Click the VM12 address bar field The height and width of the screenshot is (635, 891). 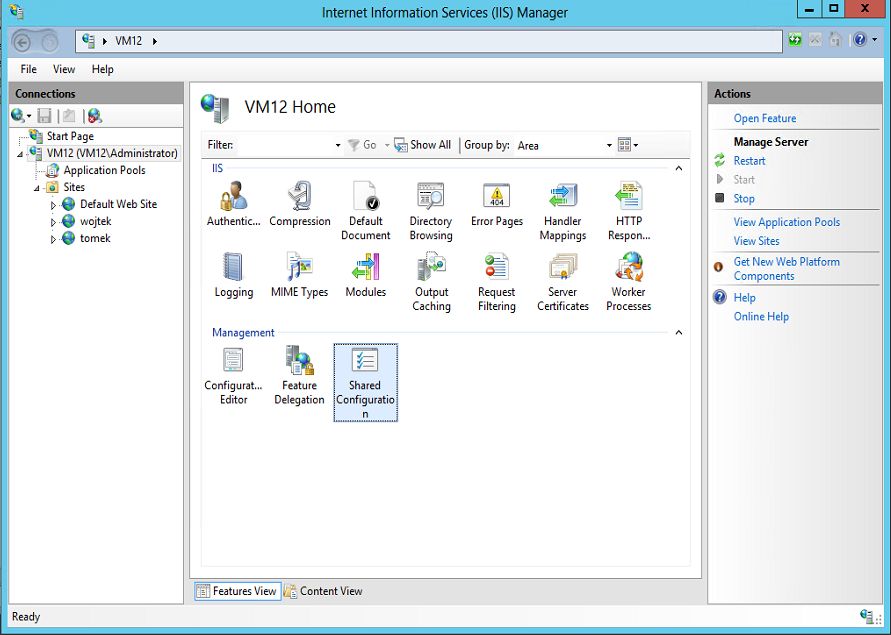click(429, 41)
